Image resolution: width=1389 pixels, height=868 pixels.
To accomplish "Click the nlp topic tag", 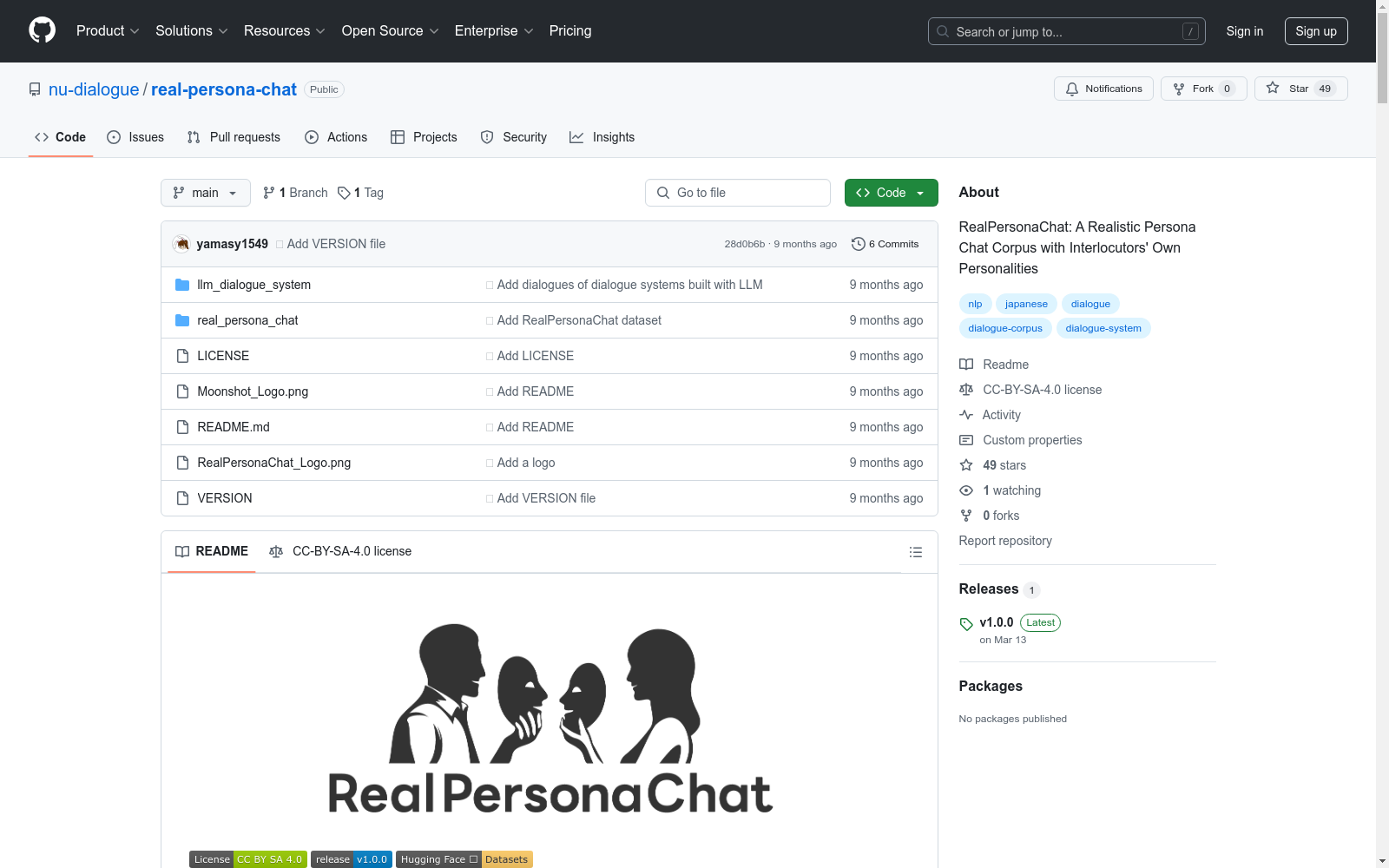I will [x=975, y=304].
